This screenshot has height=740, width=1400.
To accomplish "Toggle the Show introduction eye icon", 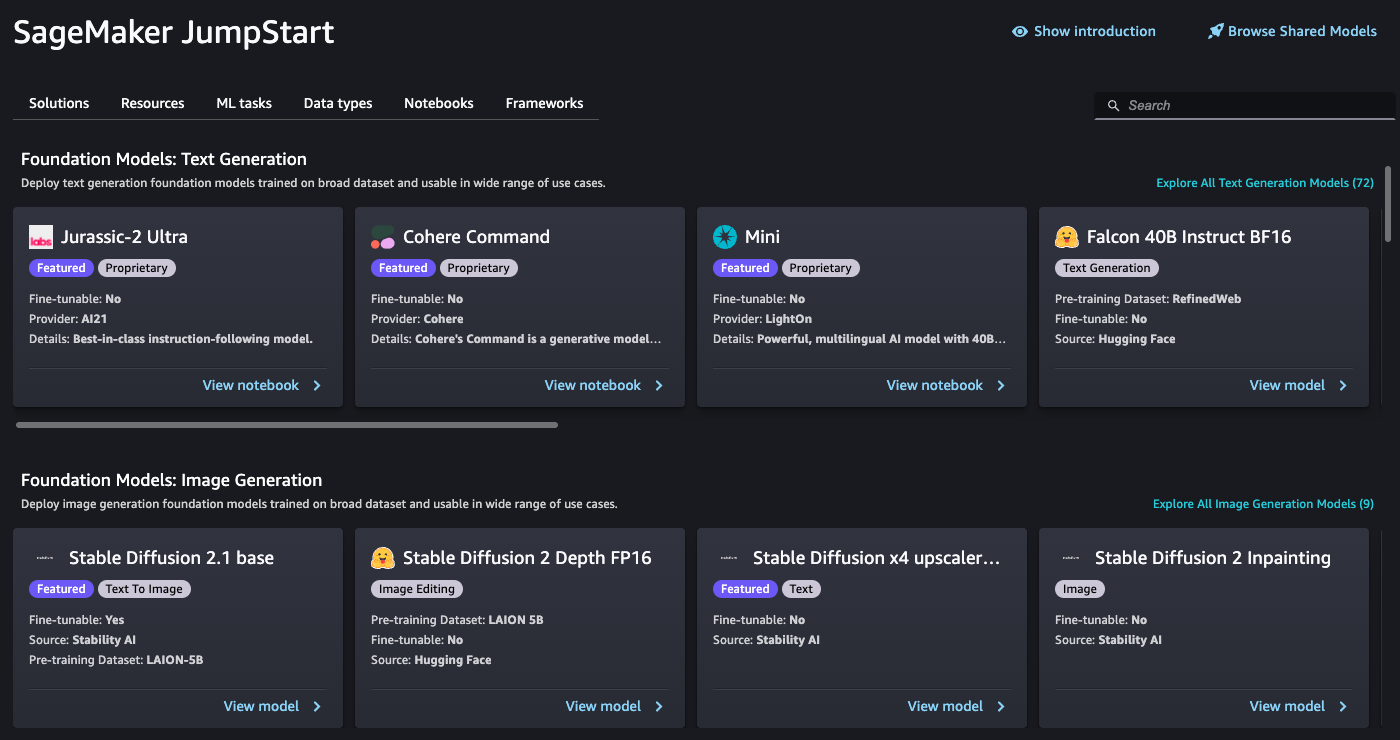I will [x=1020, y=31].
